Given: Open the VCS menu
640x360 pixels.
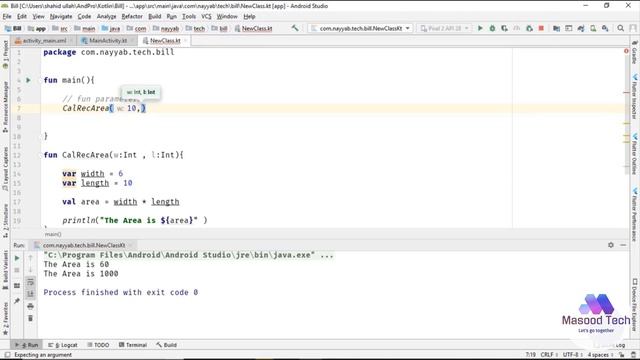Looking at the screenshot, I should click(206, 16).
